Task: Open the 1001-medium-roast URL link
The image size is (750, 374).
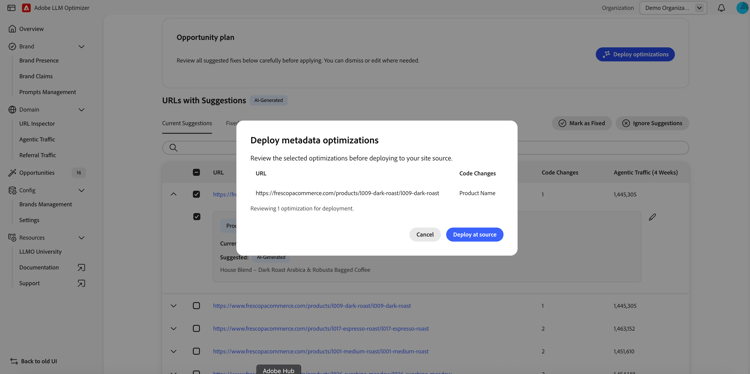Action: click(x=320, y=352)
